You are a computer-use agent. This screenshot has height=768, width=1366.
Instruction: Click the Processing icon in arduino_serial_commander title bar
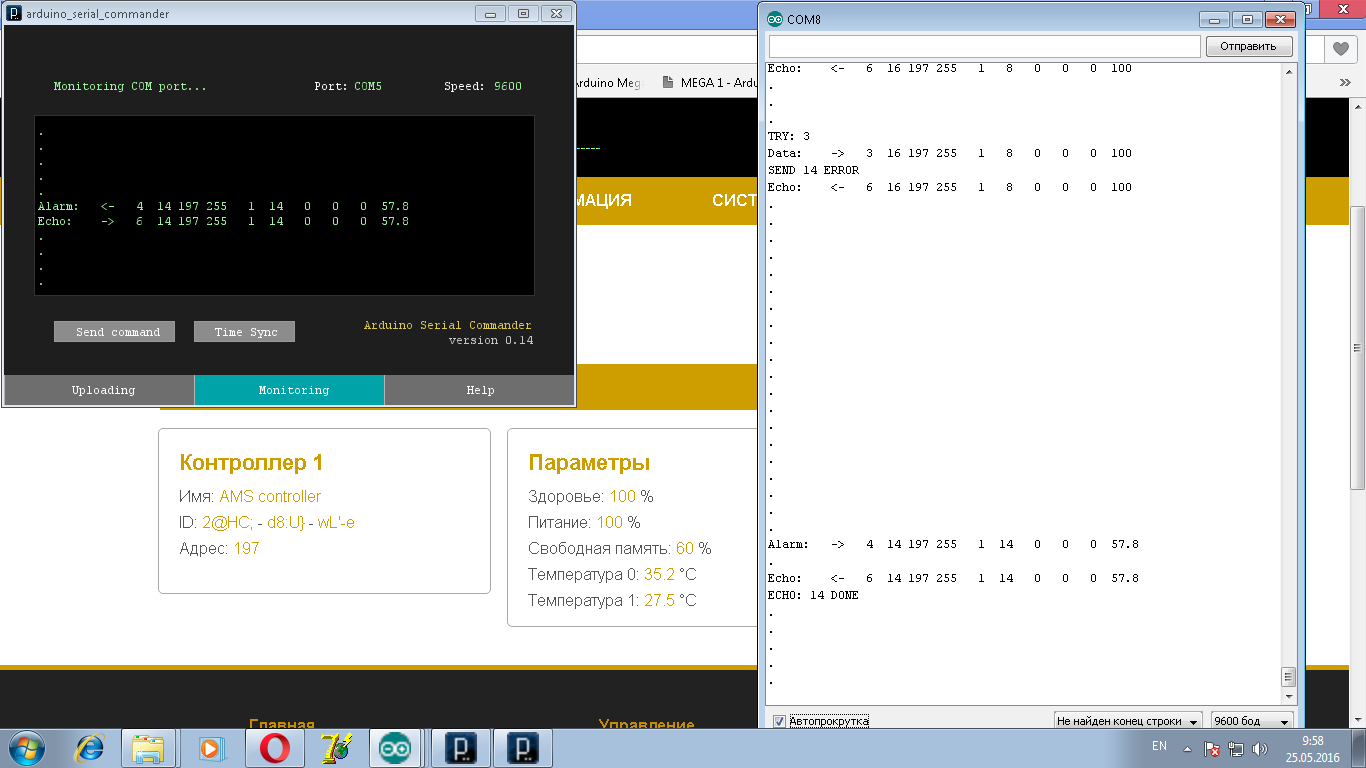tap(14, 14)
